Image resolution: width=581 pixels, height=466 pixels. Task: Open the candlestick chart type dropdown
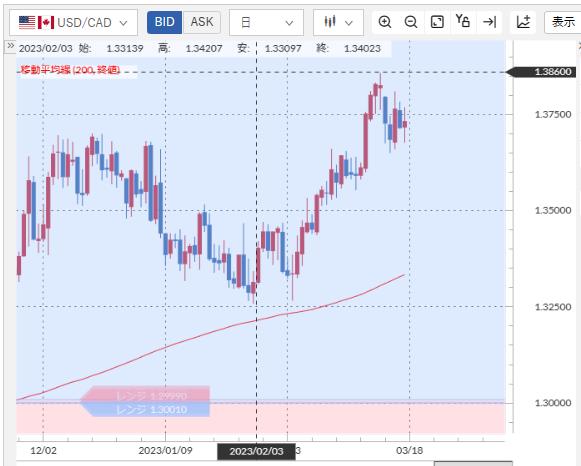click(338, 22)
